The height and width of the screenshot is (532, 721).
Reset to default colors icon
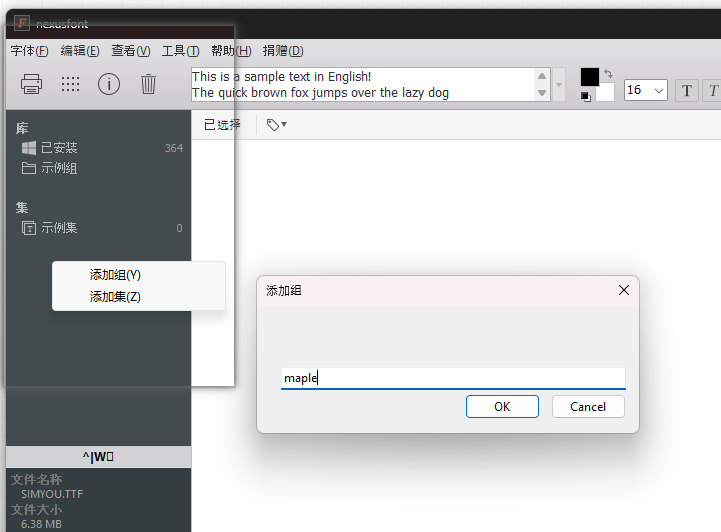tap(585, 96)
